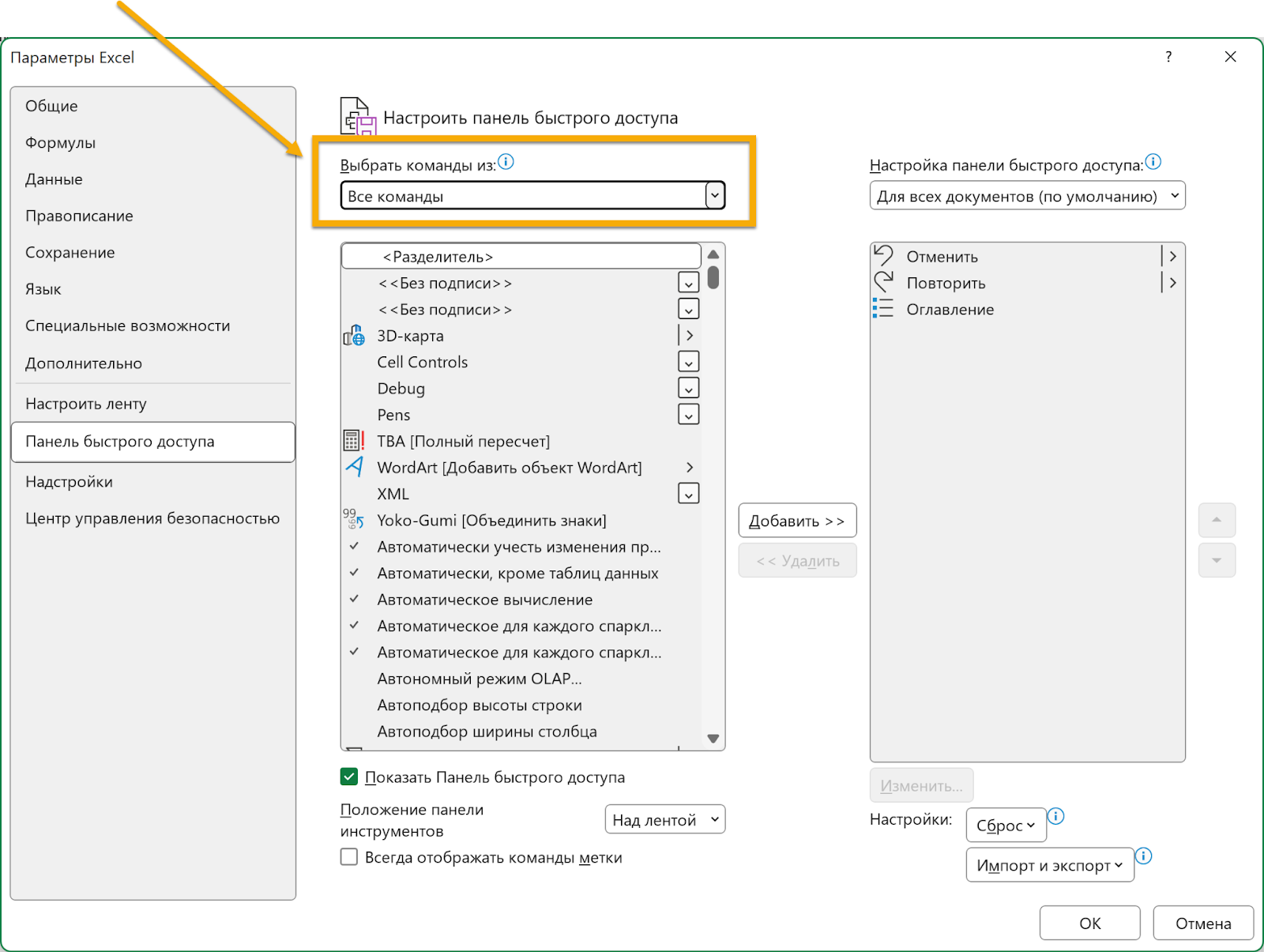This screenshot has height=952, width=1264.
Task: Open the Импорт и экспорт dropdown
Action: click(x=1049, y=865)
